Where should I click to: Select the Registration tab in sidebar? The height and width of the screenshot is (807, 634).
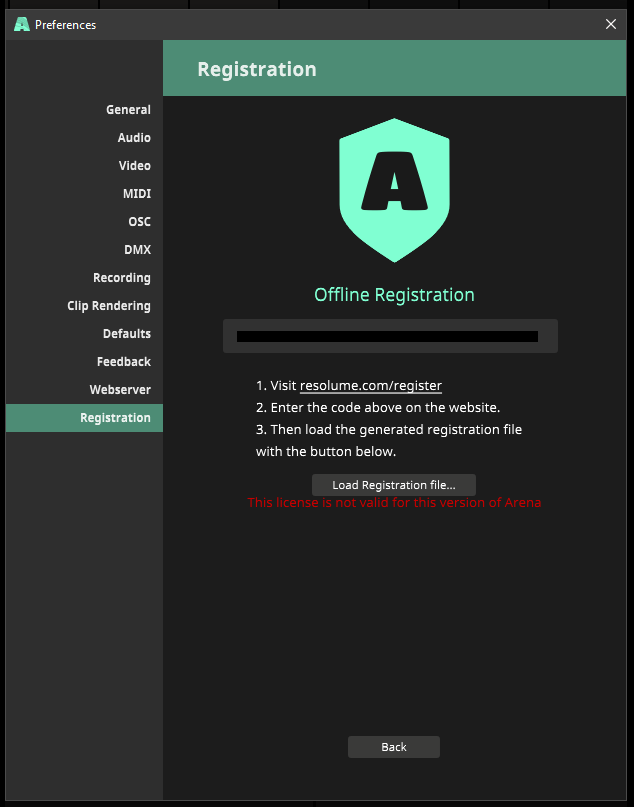(115, 418)
